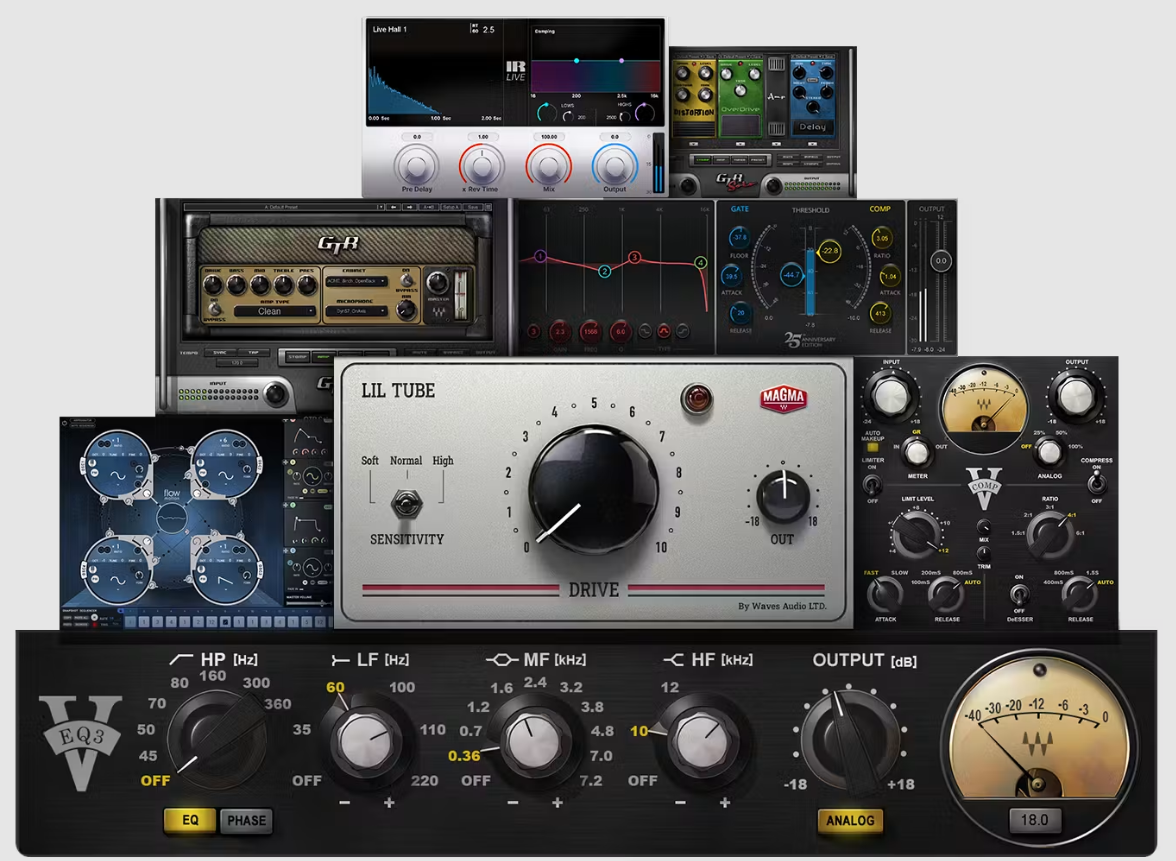Image resolution: width=1176 pixels, height=861 pixels.
Task: Open the GTR preset name dropdown arrow
Action: [381, 207]
